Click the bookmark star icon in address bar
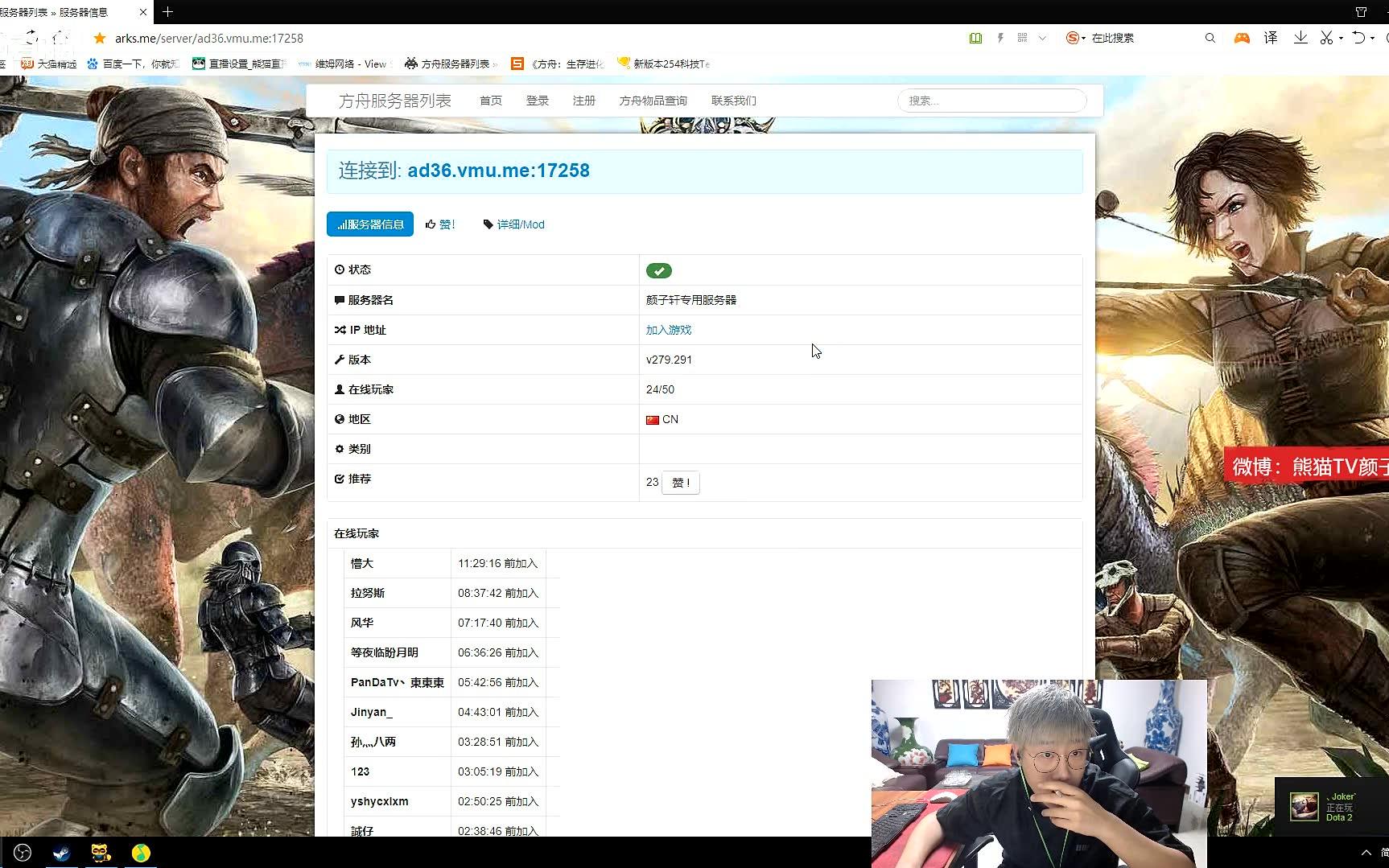1389x868 pixels. (100, 38)
